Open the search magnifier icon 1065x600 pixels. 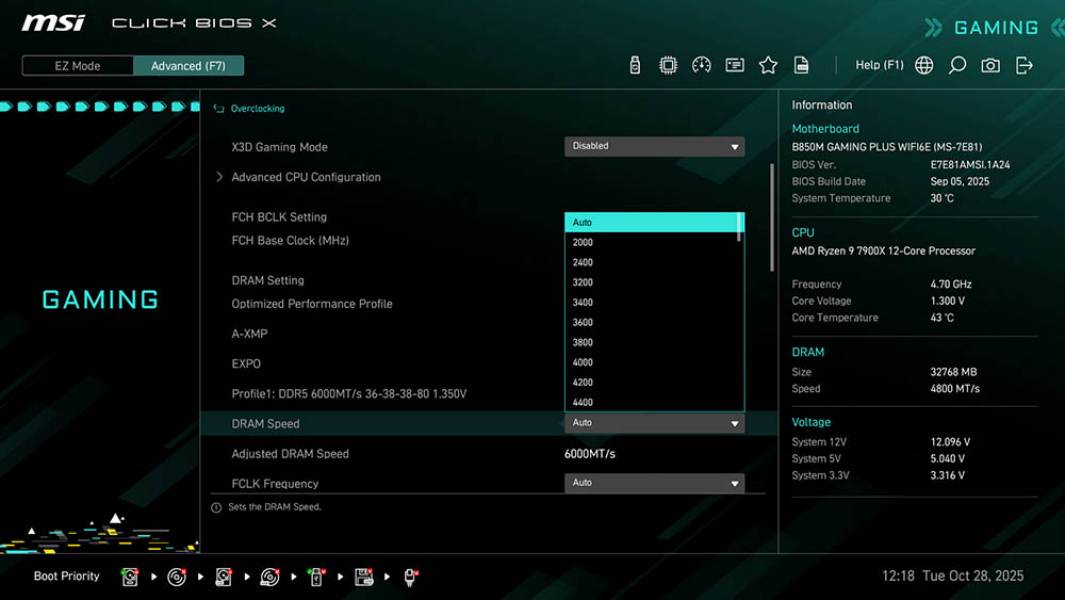pyautogui.click(x=956, y=64)
